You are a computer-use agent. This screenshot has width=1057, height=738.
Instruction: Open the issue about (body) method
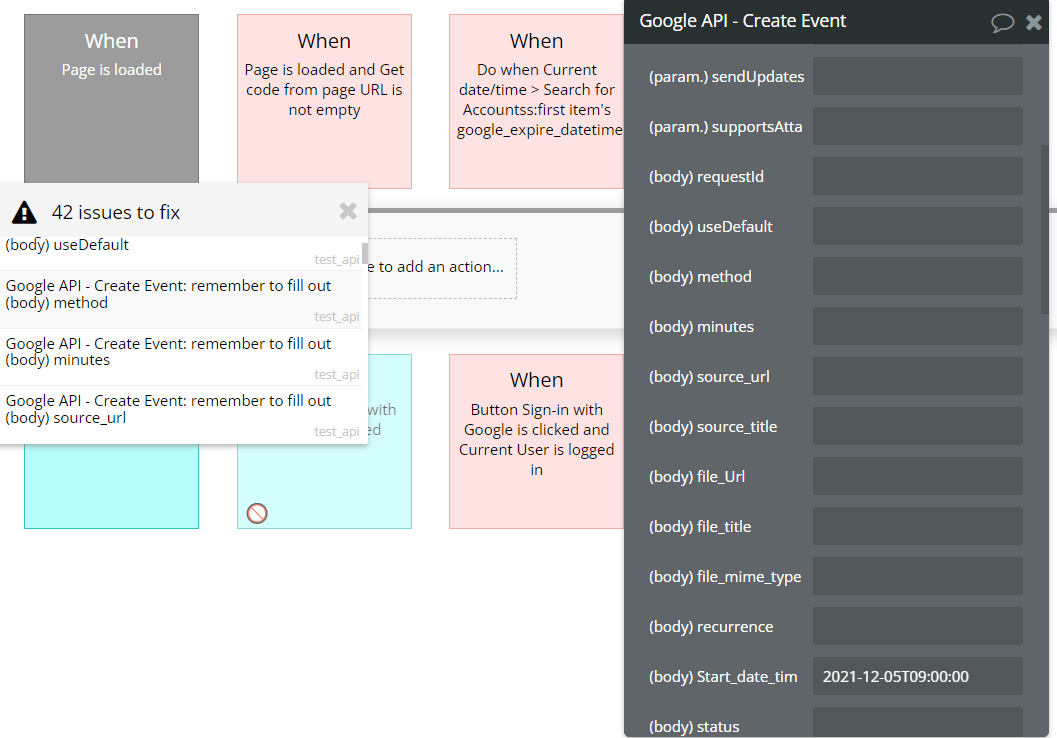click(181, 300)
